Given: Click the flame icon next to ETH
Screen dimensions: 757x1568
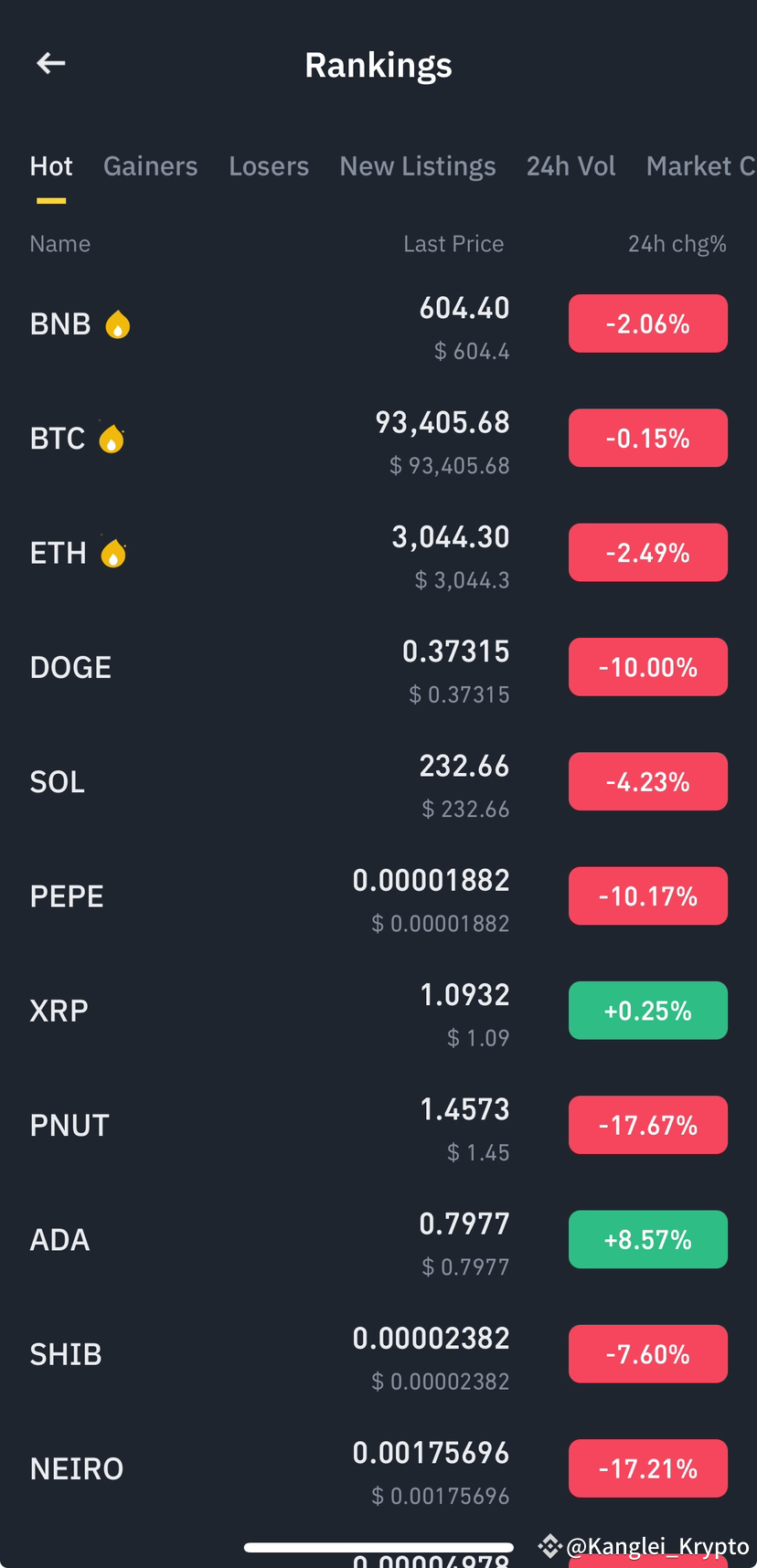Looking at the screenshot, I should (113, 553).
